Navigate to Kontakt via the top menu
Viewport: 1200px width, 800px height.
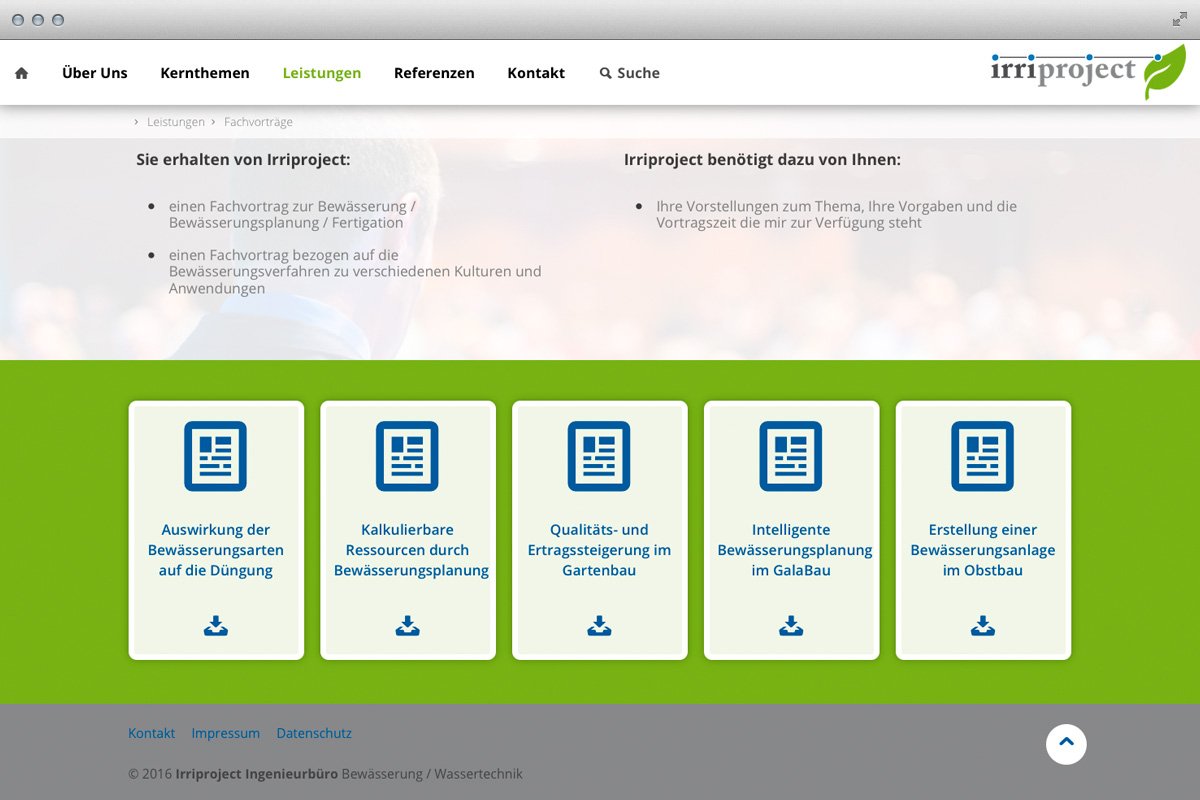point(536,72)
